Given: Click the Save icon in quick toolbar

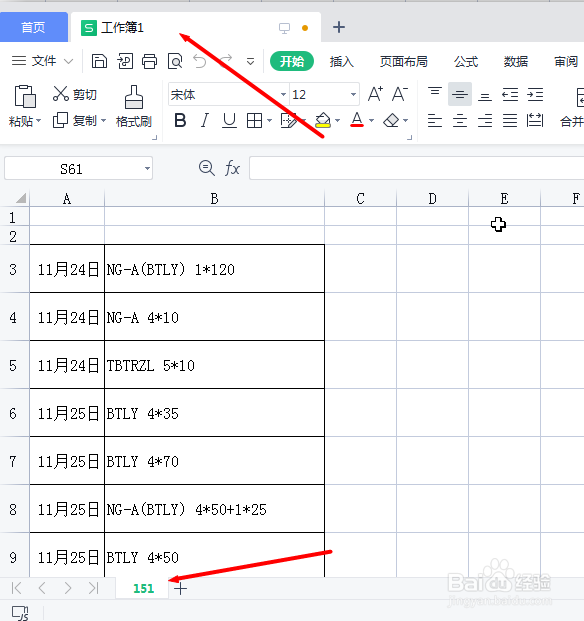Looking at the screenshot, I should [99, 61].
